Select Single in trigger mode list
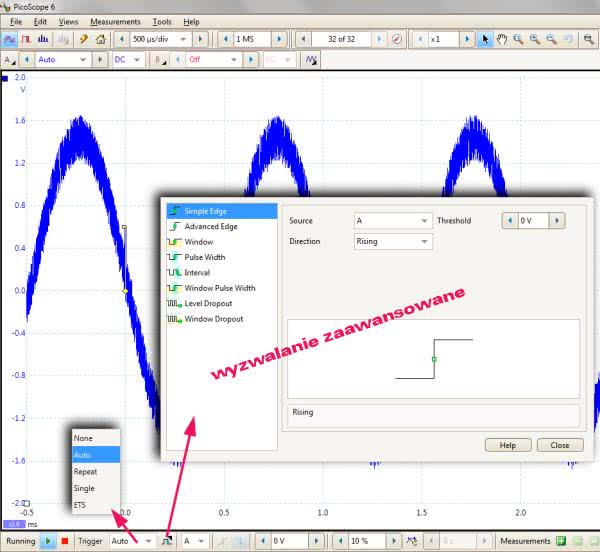The height and width of the screenshot is (552, 600). pos(84,488)
